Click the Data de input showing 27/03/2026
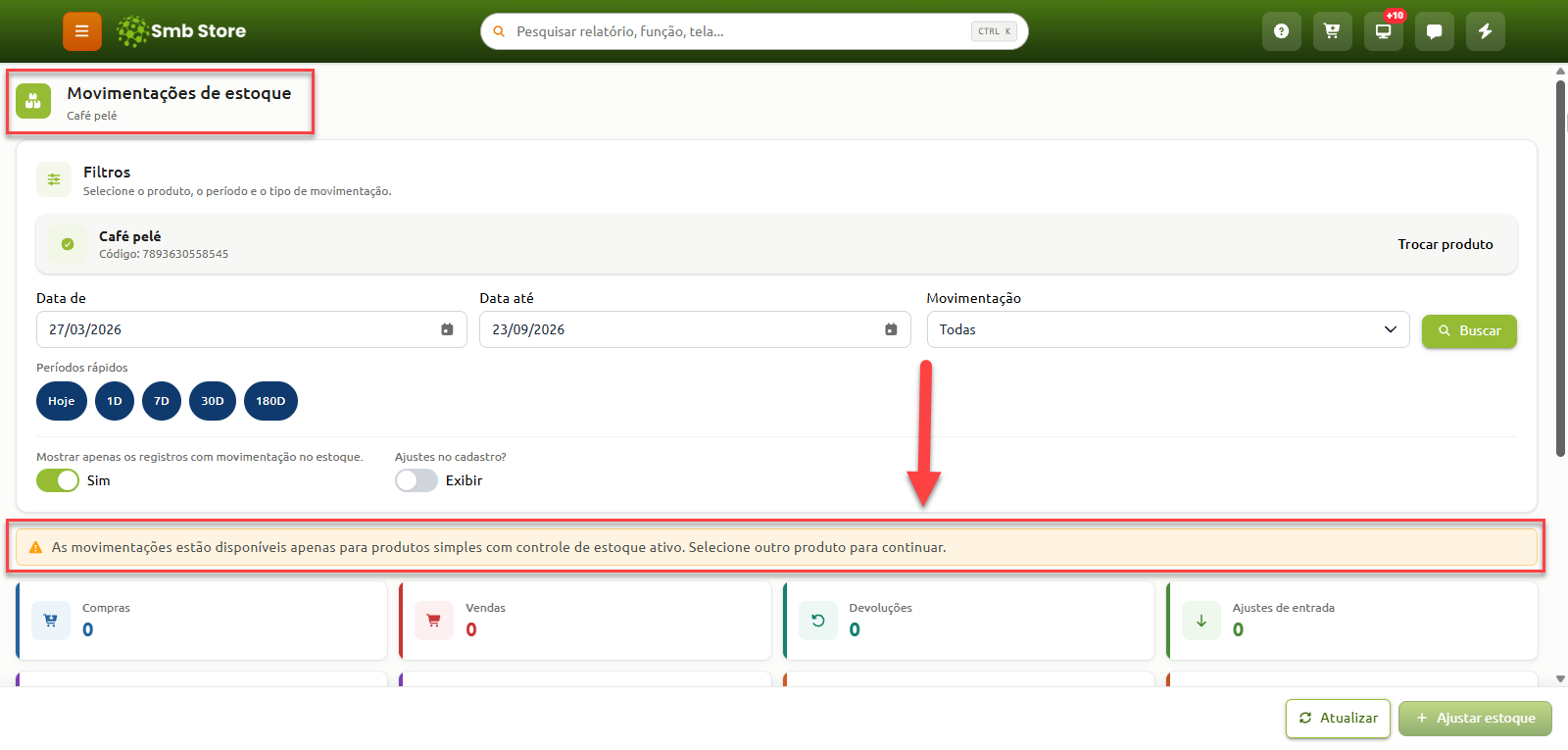 [252, 329]
